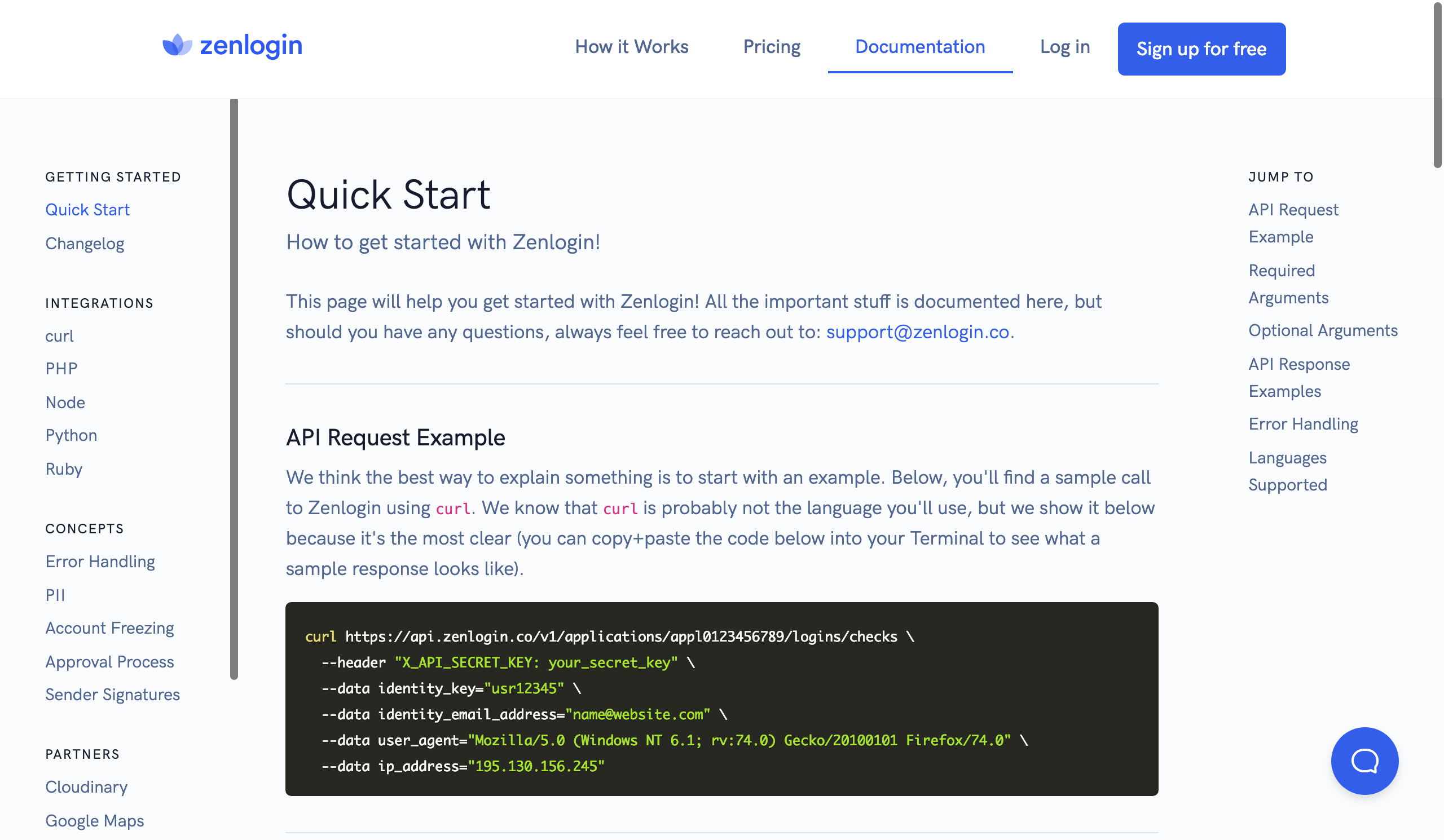This screenshot has width=1444, height=840.
Task: Select Quick Start in the sidebar
Action: (x=87, y=210)
